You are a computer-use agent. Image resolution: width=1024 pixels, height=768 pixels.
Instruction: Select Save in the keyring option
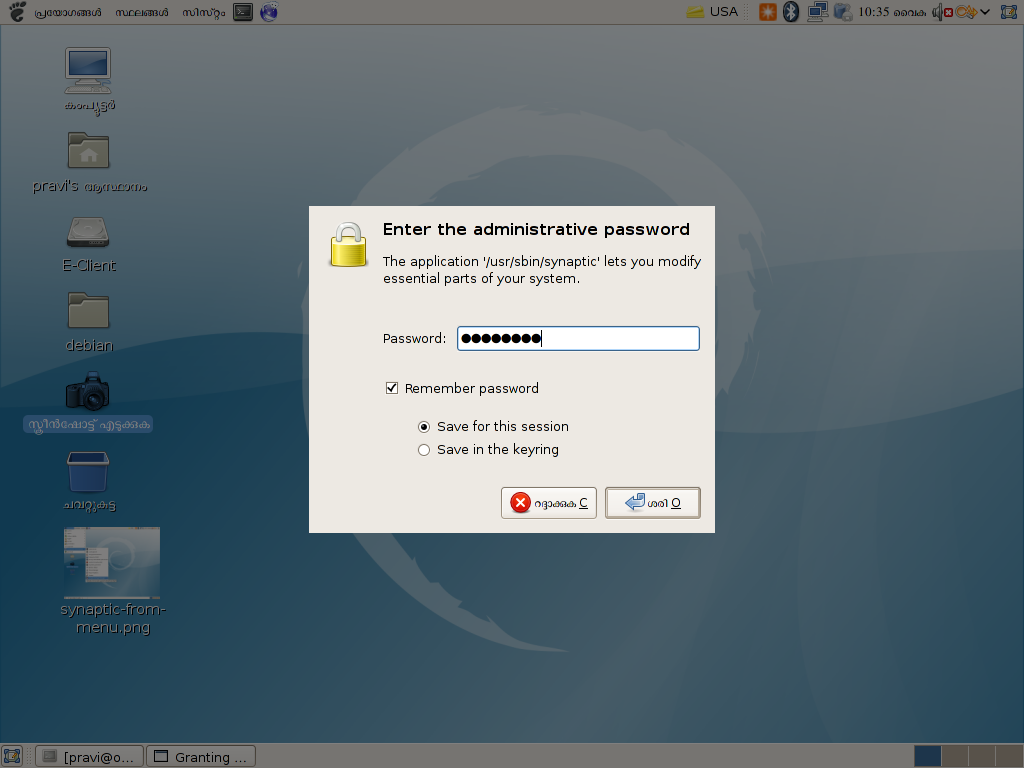(424, 450)
